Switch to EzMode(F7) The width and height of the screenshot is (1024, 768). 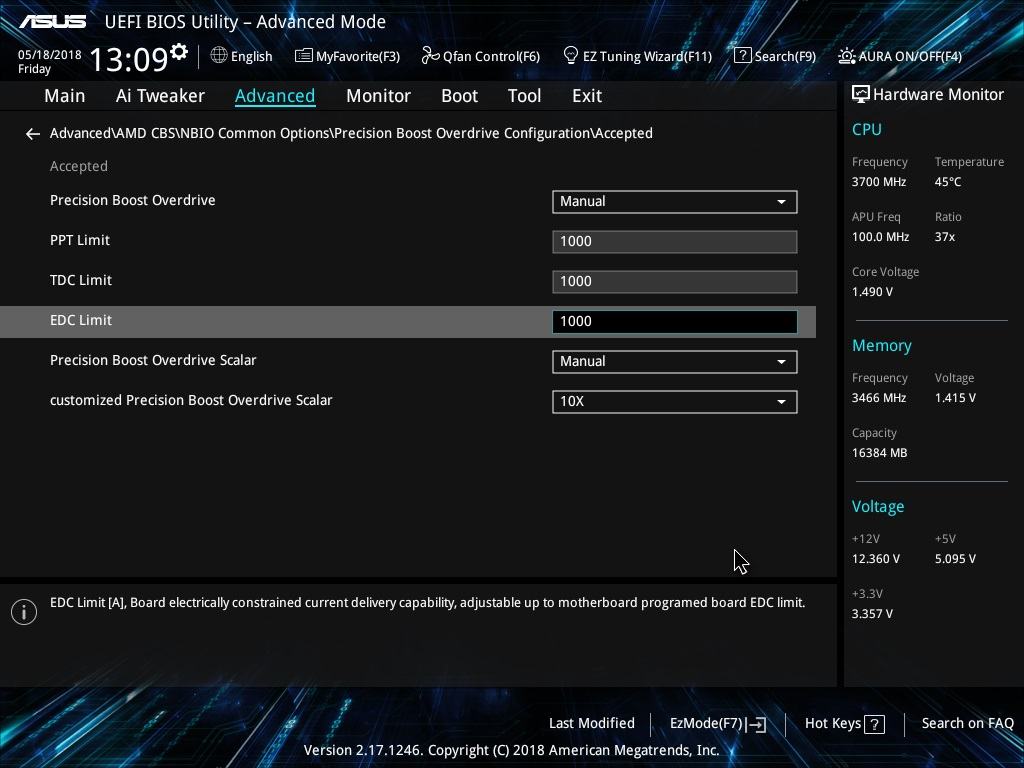click(x=706, y=724)
